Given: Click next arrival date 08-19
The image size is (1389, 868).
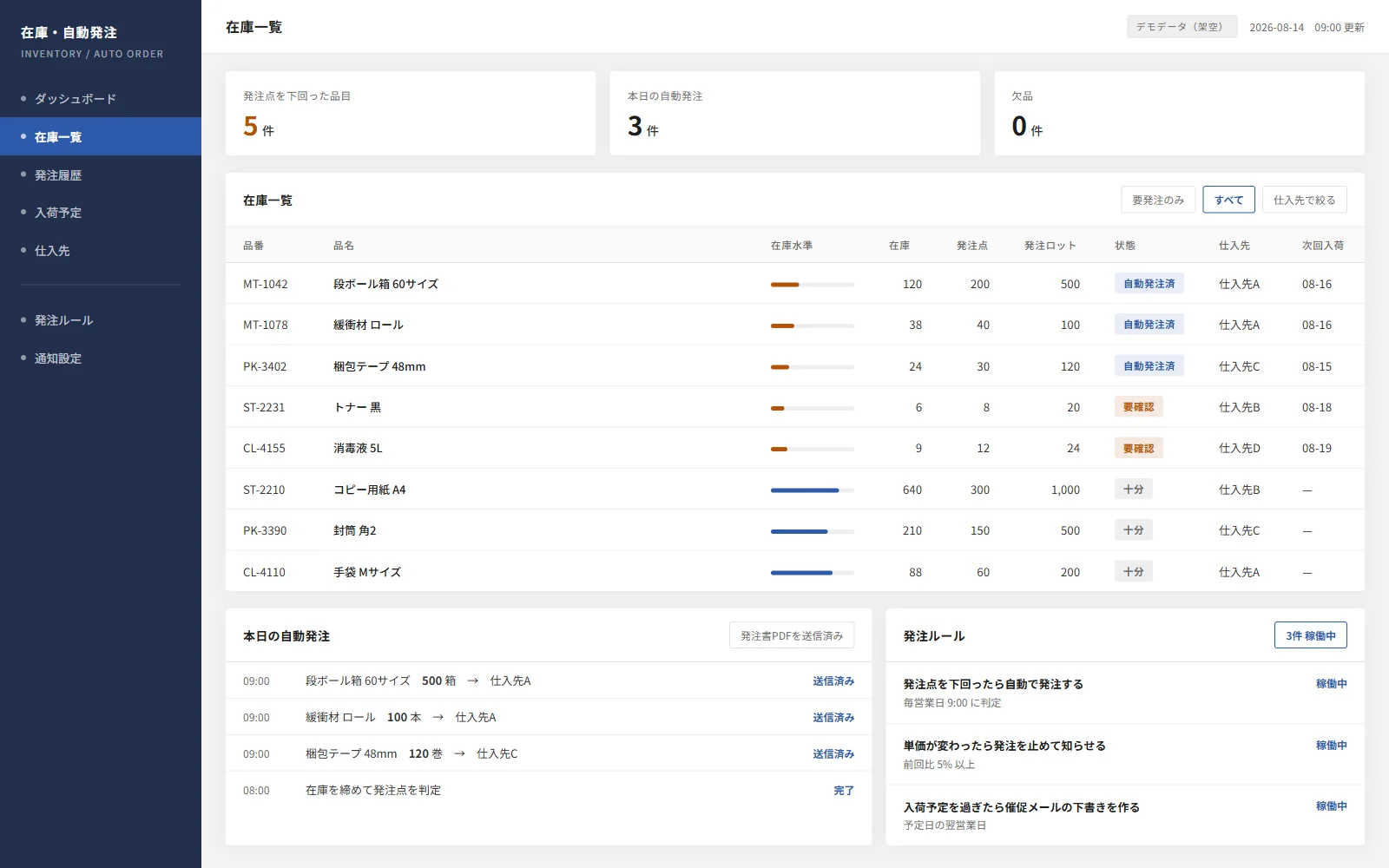Looking at the screenshot, I should pyautogui.click(x=1317, y=448).
